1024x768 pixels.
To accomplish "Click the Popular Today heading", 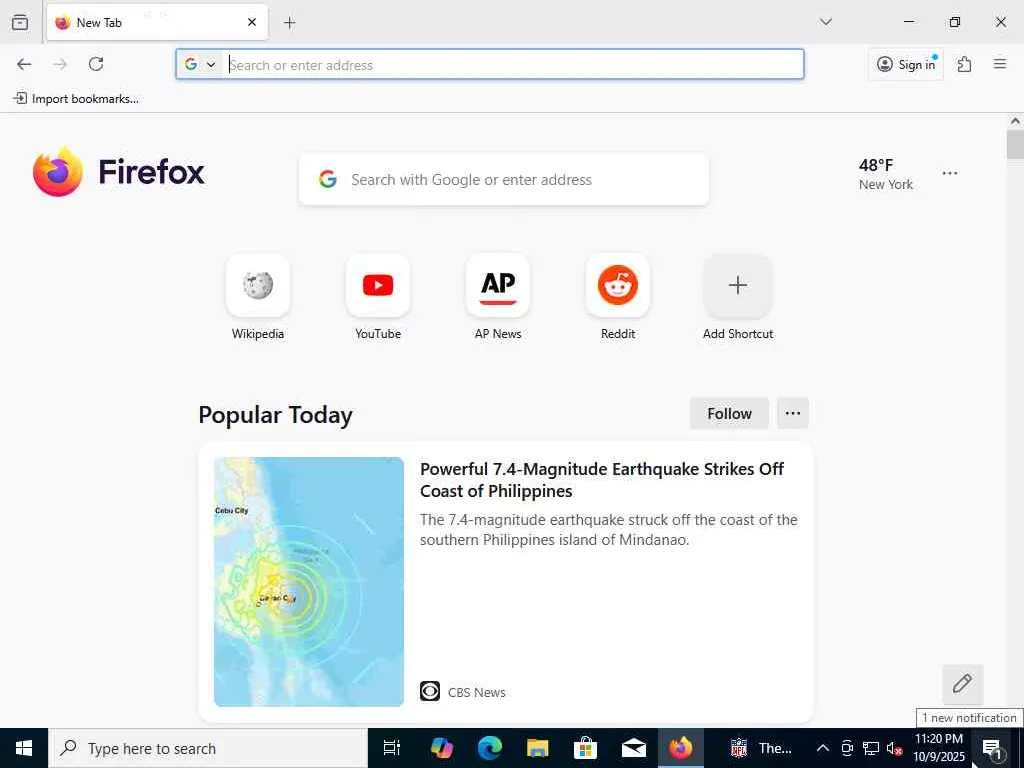I will tap(275, 415).
